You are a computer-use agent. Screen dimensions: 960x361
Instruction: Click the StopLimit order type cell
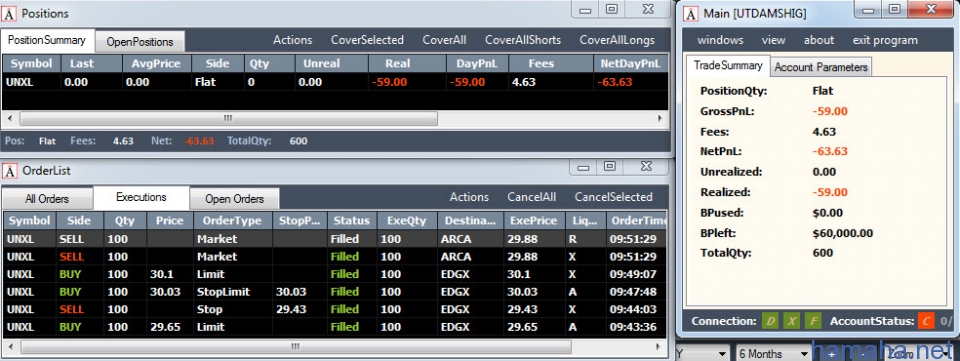(x=232, y=292)
